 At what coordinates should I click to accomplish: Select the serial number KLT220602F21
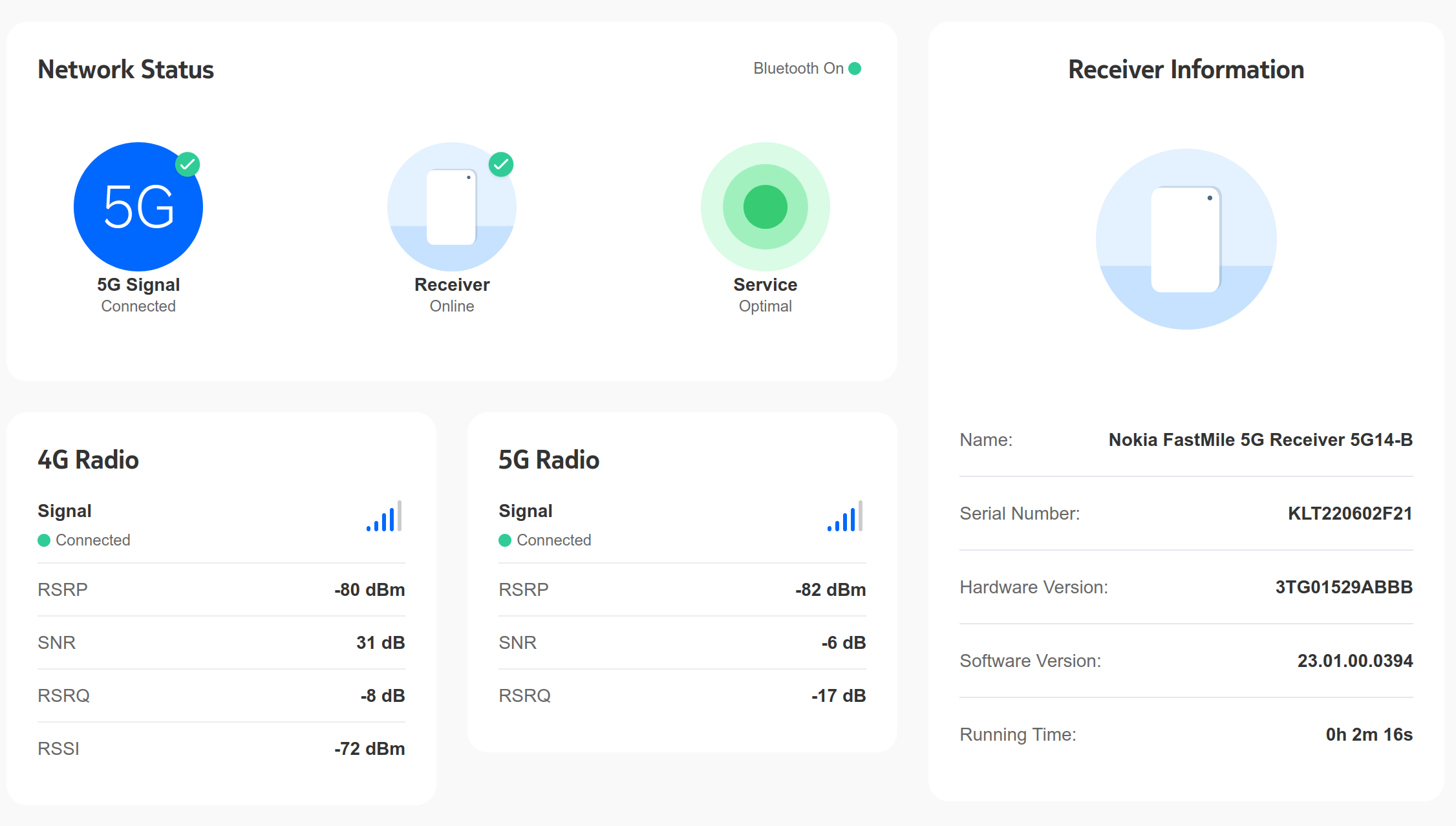(1349, 513)
